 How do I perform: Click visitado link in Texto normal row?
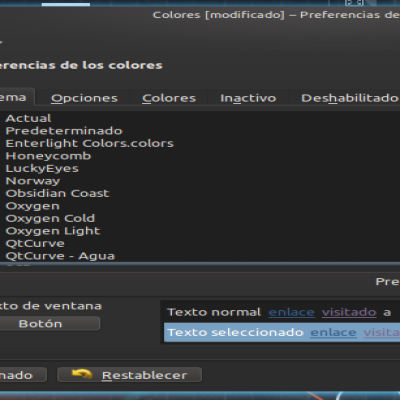tap(349, 312)
